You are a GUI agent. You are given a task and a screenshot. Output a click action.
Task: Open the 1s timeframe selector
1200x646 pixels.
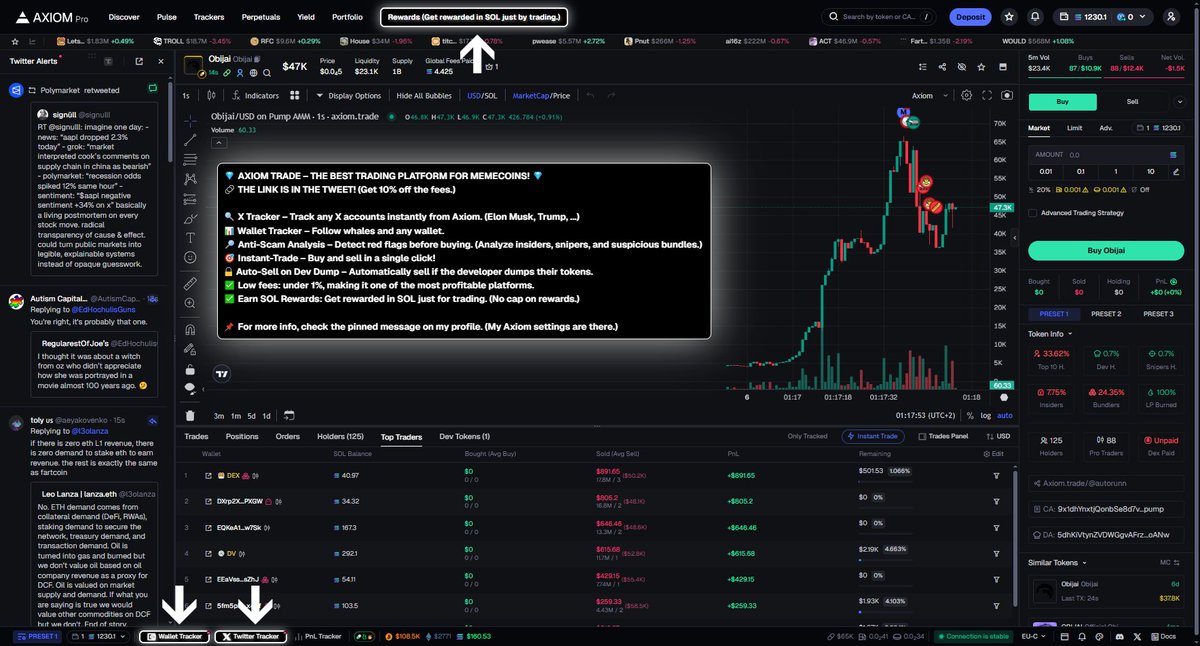click(187, 96)
